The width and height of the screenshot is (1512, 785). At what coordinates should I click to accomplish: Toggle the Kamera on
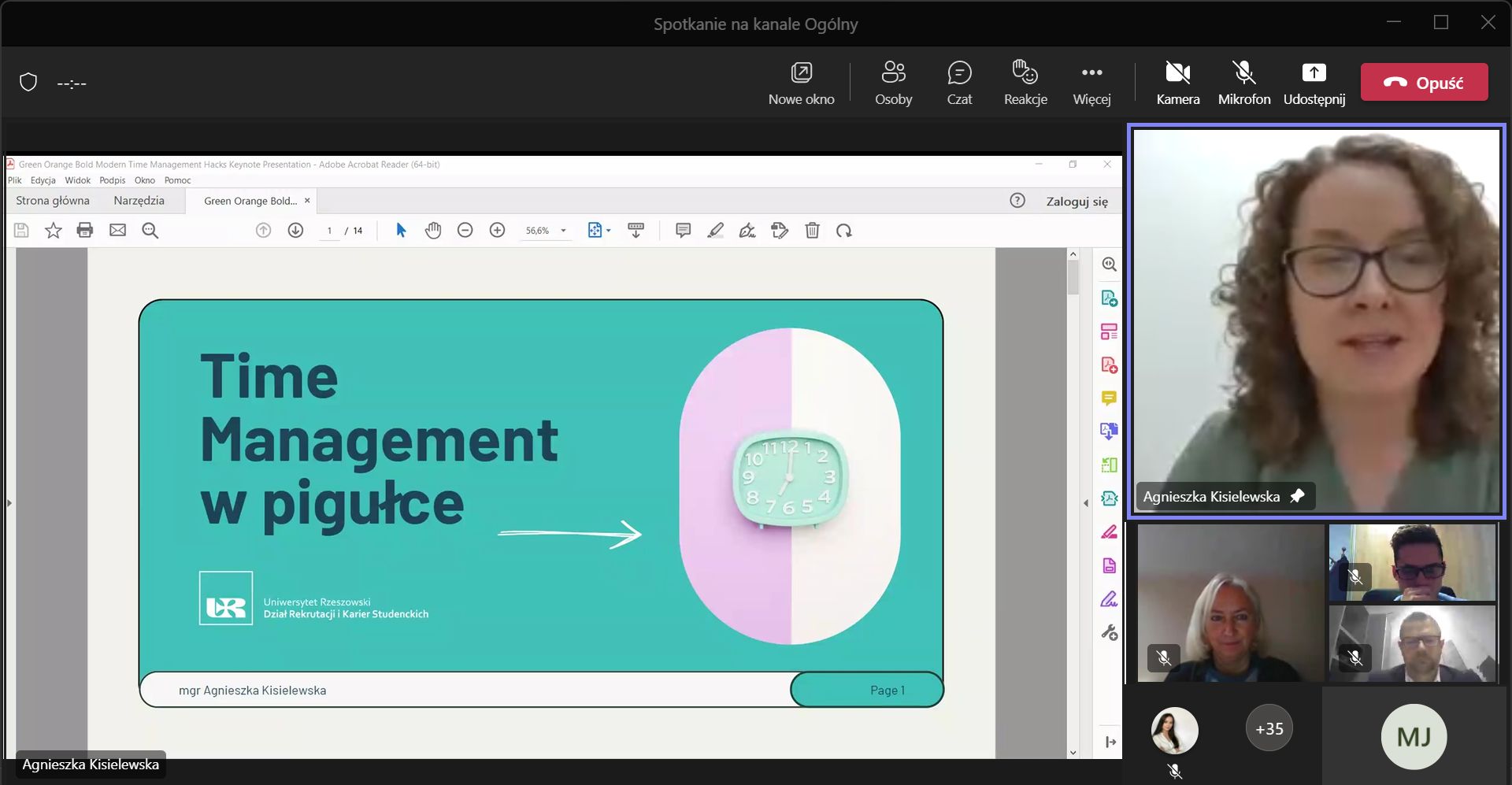(1177, 83)
